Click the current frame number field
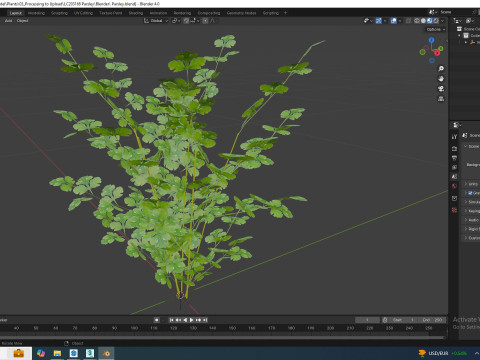The image size is (480, 360). click(367, 320)
